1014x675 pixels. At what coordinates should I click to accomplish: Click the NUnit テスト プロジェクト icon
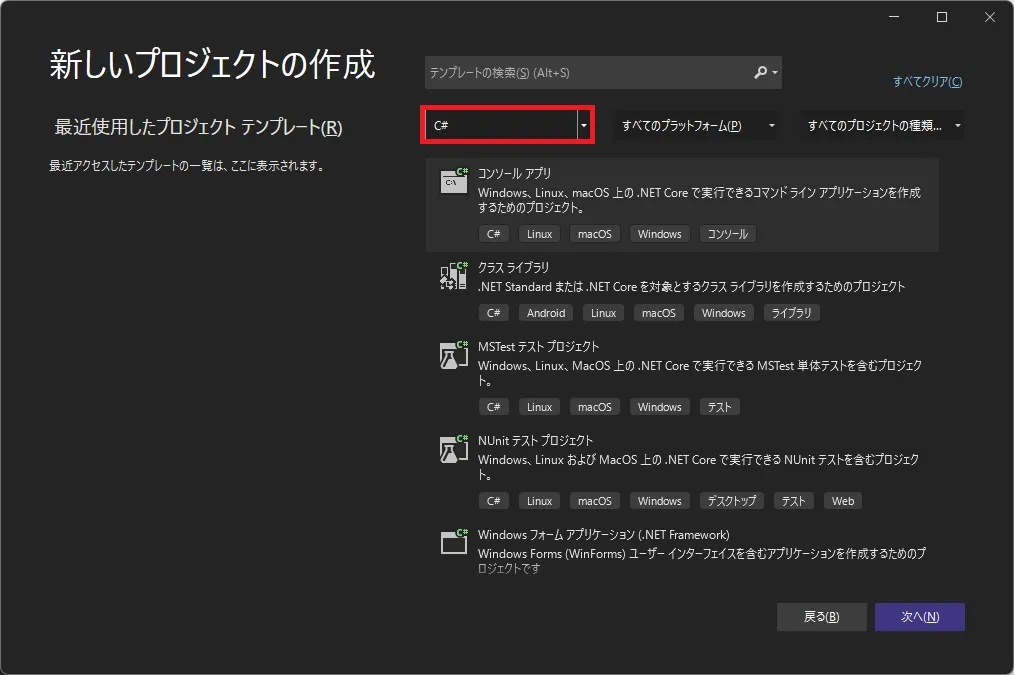tap(453, 449)
